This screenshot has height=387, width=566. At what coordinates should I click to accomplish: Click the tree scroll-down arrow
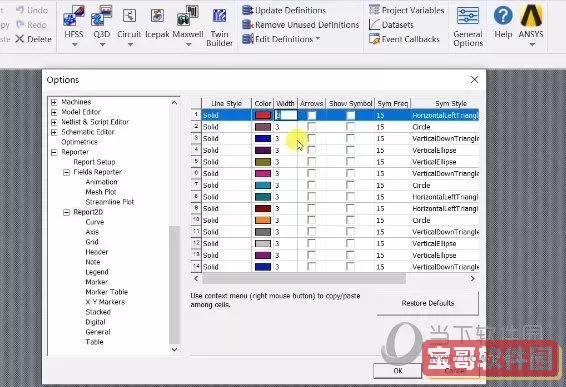point(174,349)
